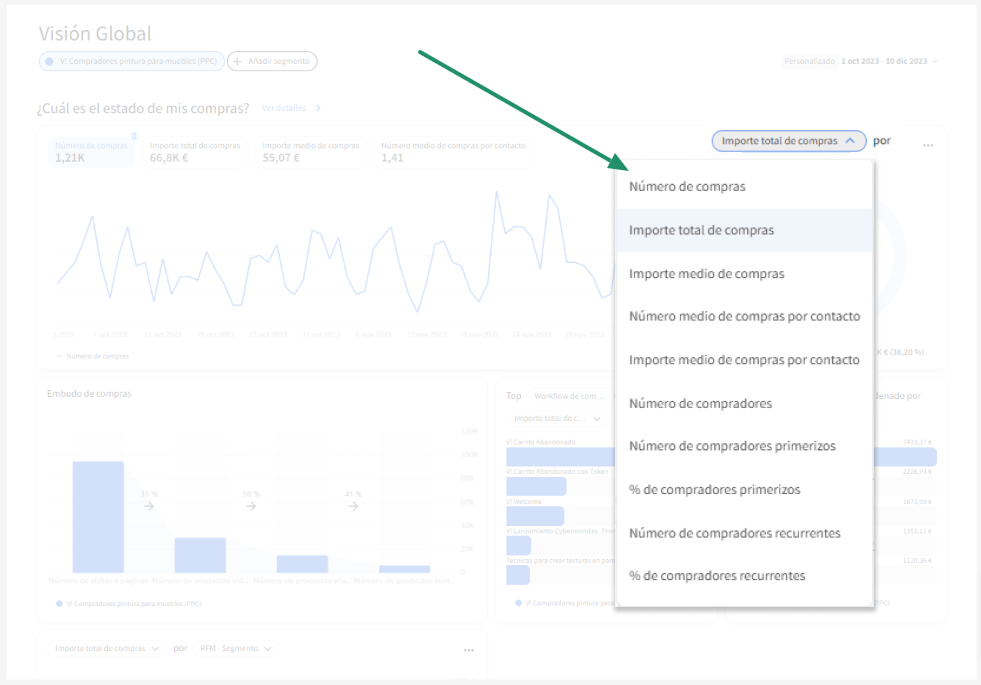Screen dimensions: 981x685
Task: Click the pin icon on Número de compras card
Action: pyautogui.click(x=133, y=136)
